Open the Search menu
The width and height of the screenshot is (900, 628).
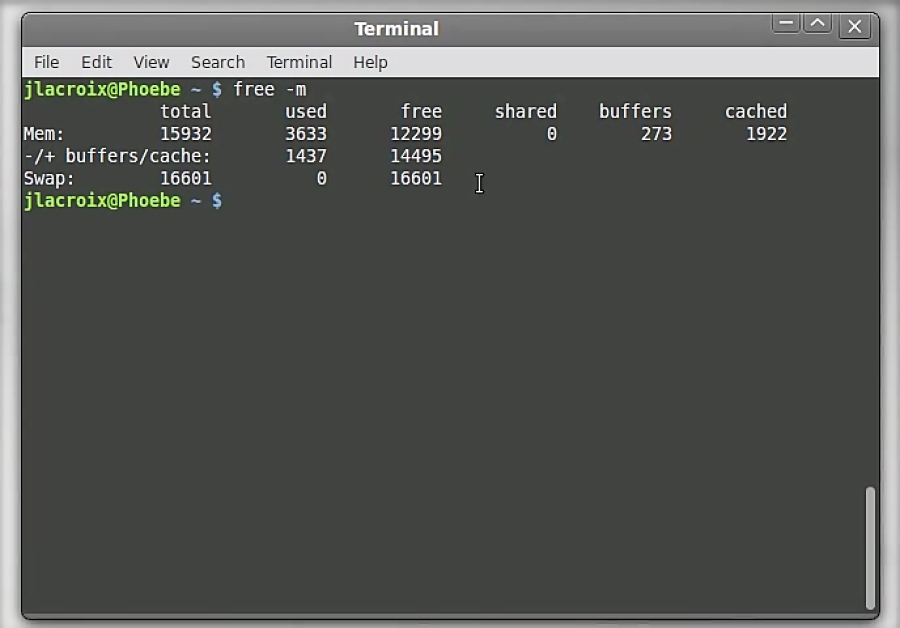218,62
